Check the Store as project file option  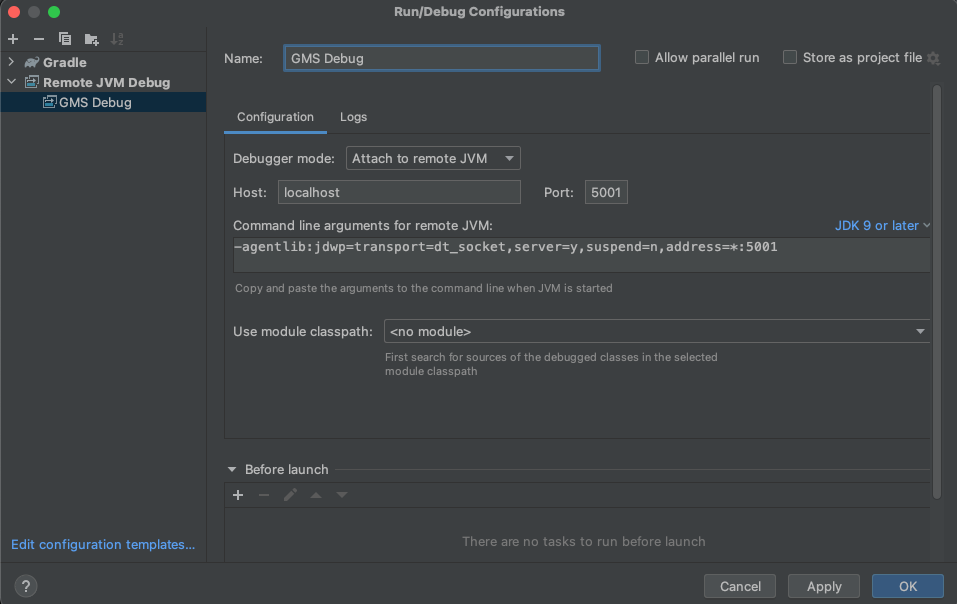(x=790, y=58)
